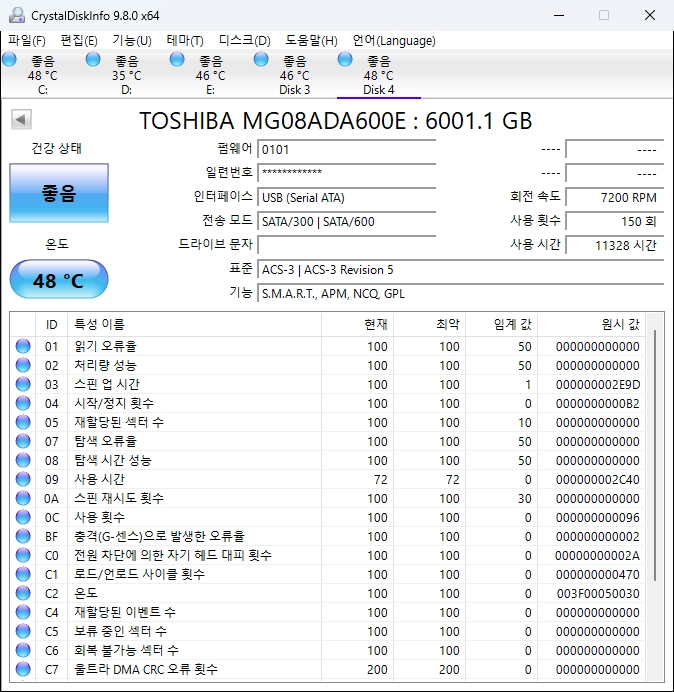The height and width of the screenshot is (692, 674).
Task: Click status orb for Disk 4
Action: pyautogui.click(x=345, y=59)
